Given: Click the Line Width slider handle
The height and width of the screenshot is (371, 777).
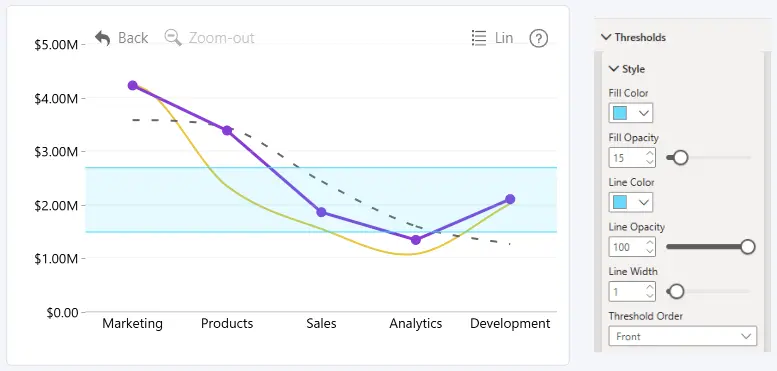Looking at the screenshot, I should 676,292.
